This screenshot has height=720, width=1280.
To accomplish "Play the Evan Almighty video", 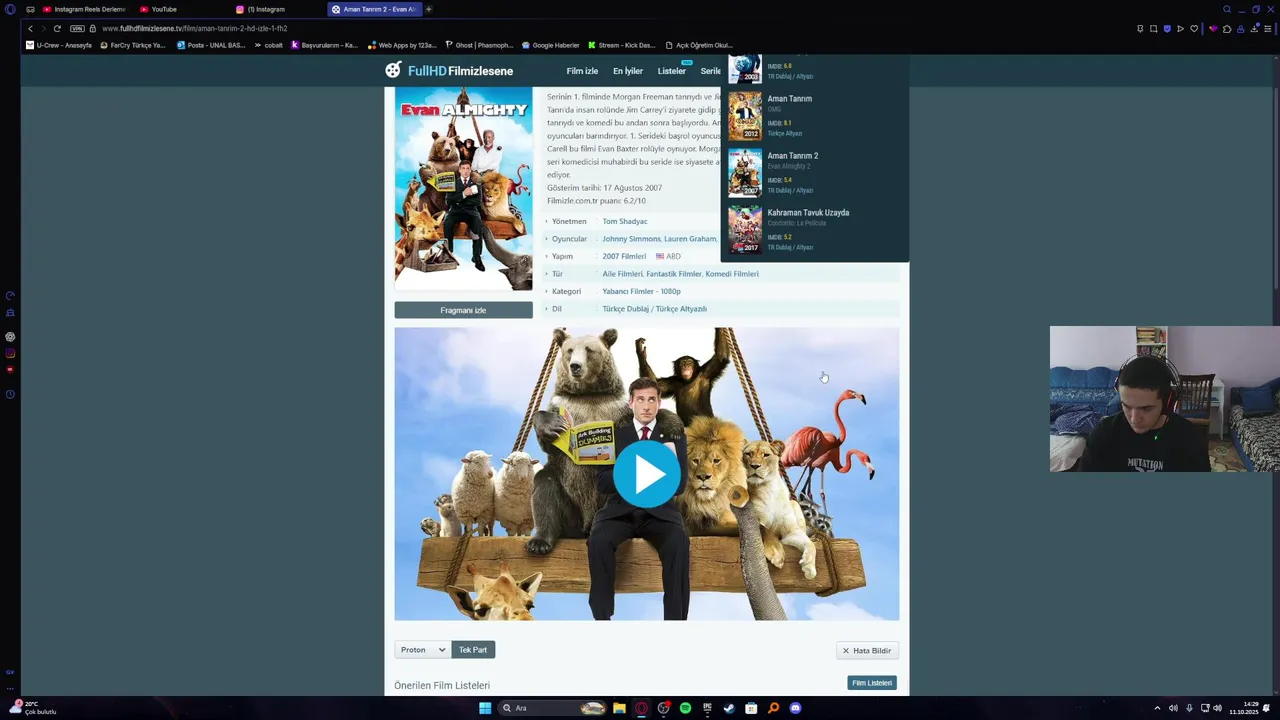I will point(647,474).
